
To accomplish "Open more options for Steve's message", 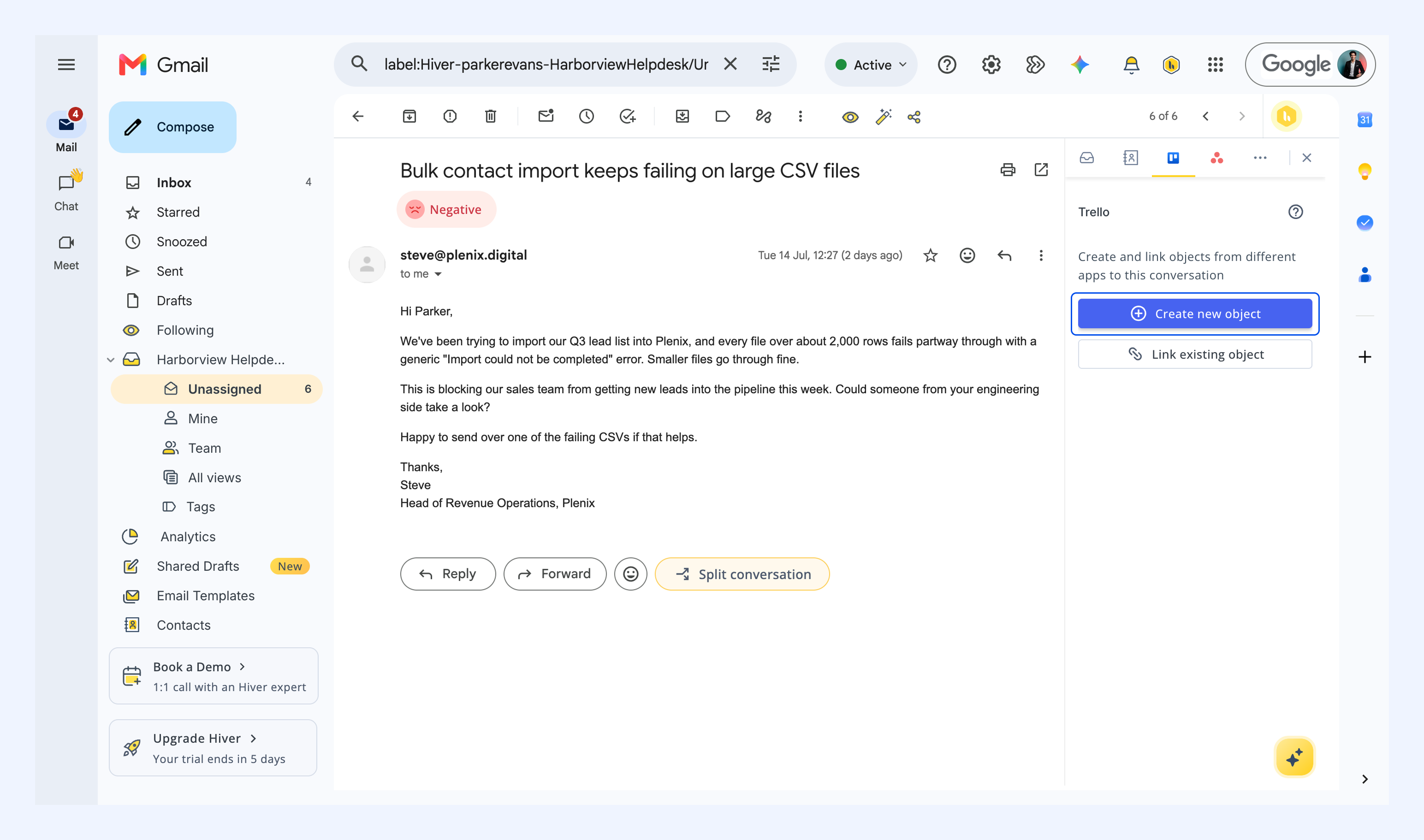I will 1041,256.
